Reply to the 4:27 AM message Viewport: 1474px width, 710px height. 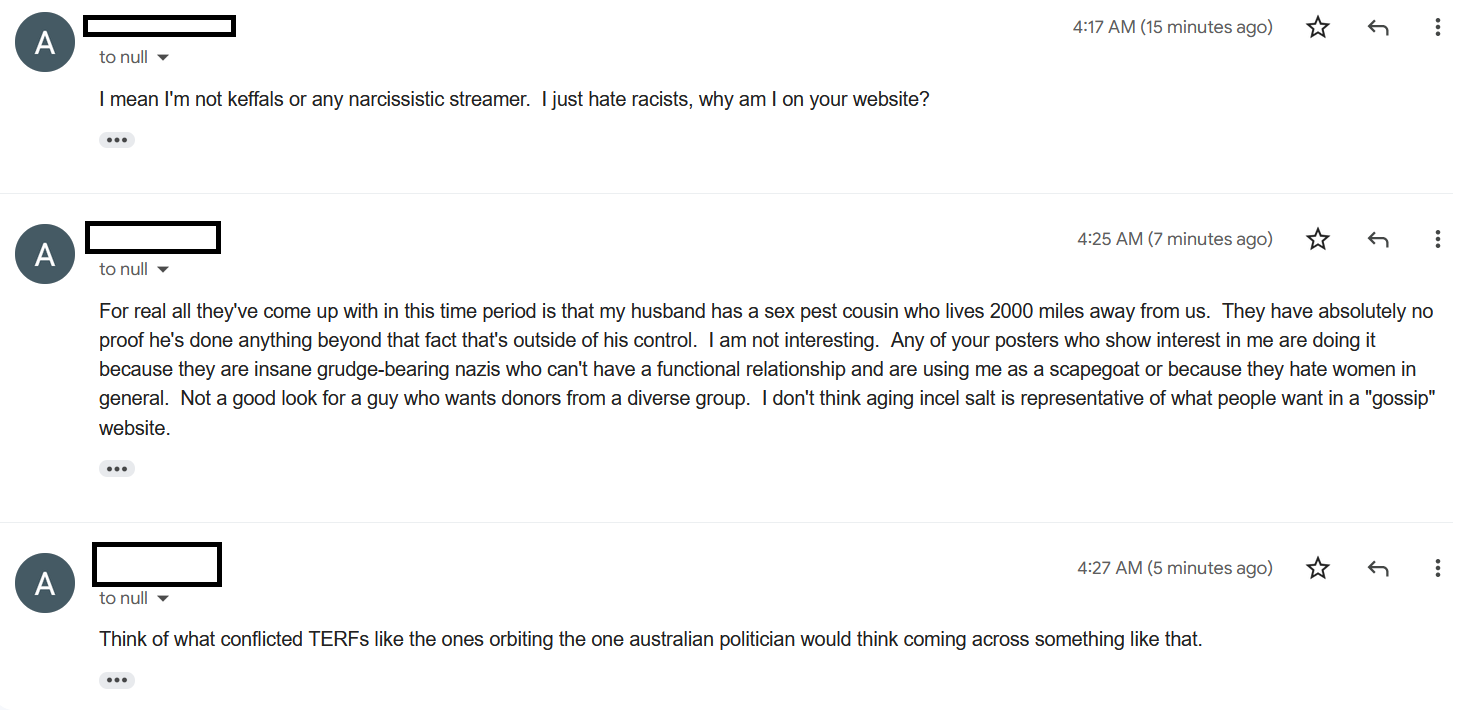point(1378,568)
